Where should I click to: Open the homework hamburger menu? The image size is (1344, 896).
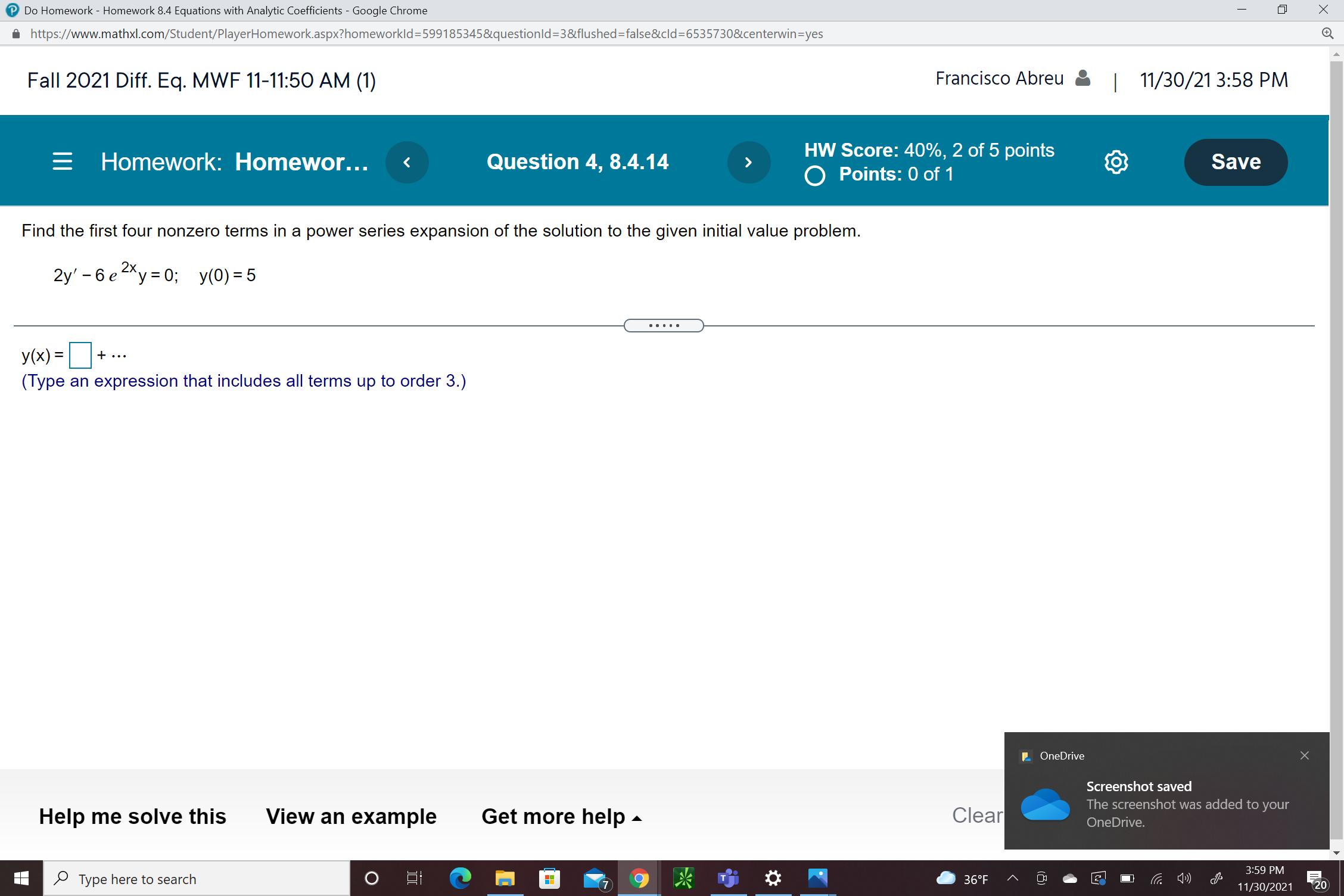coord(62,161)
